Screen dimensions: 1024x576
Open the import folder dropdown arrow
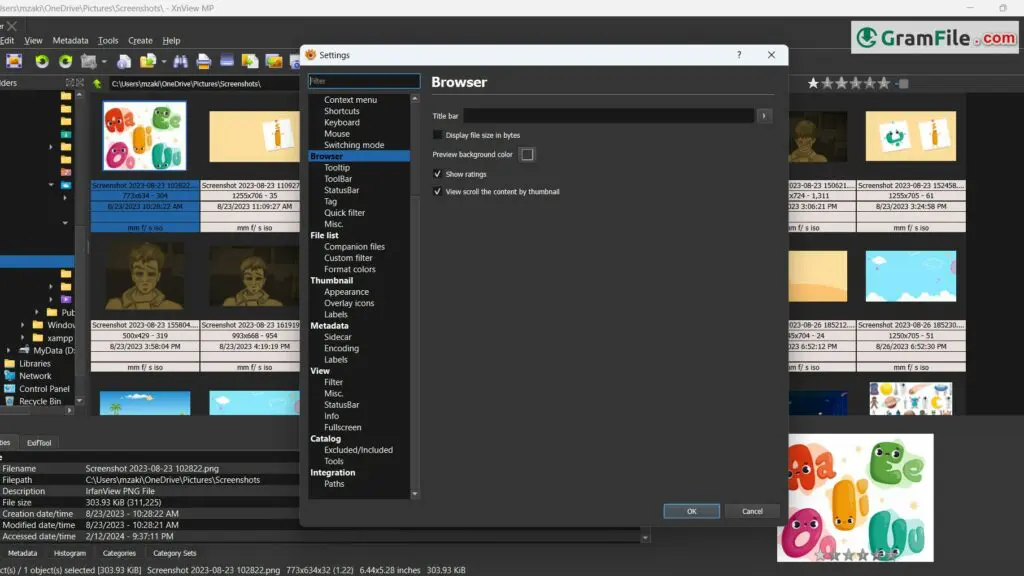163,62
